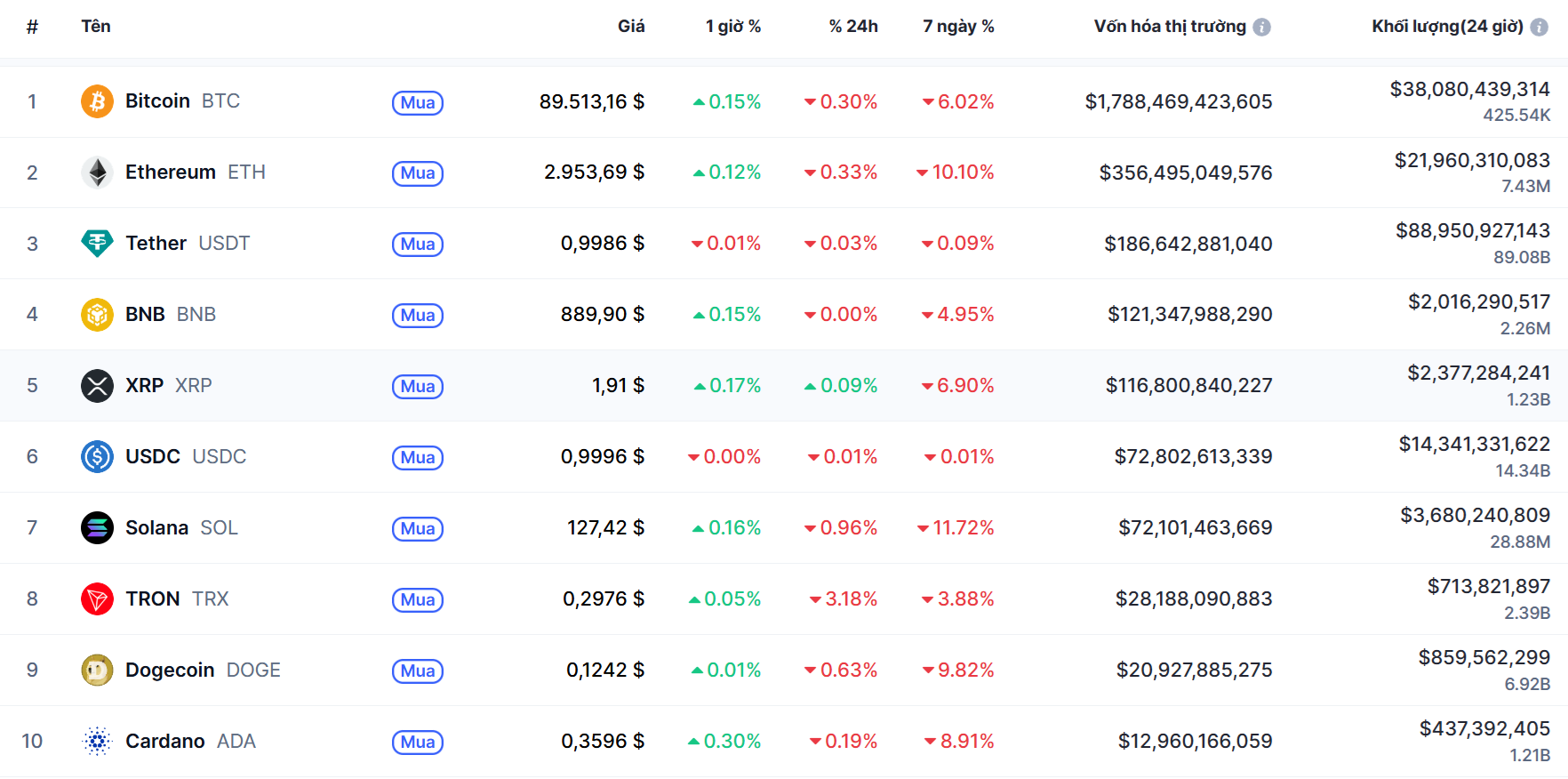
Task: Sort by the 1 giờ % column header
Action: (x=733, y=26)
